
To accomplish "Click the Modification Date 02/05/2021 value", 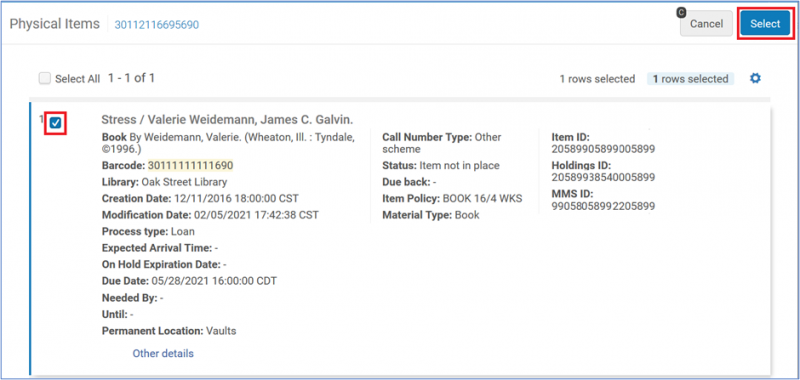I will click(256, 215).
